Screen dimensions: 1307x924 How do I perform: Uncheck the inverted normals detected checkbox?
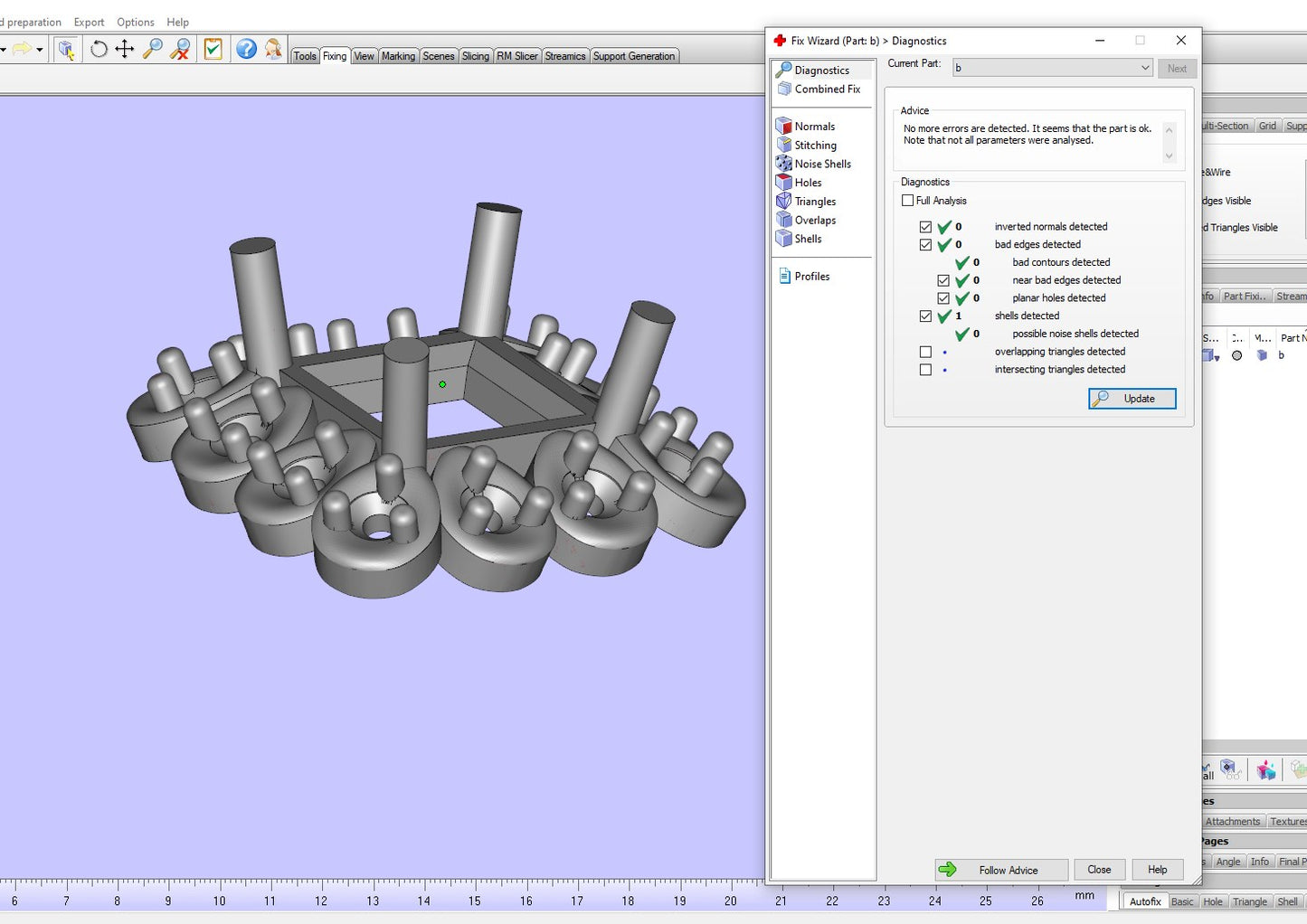[925, 227]
